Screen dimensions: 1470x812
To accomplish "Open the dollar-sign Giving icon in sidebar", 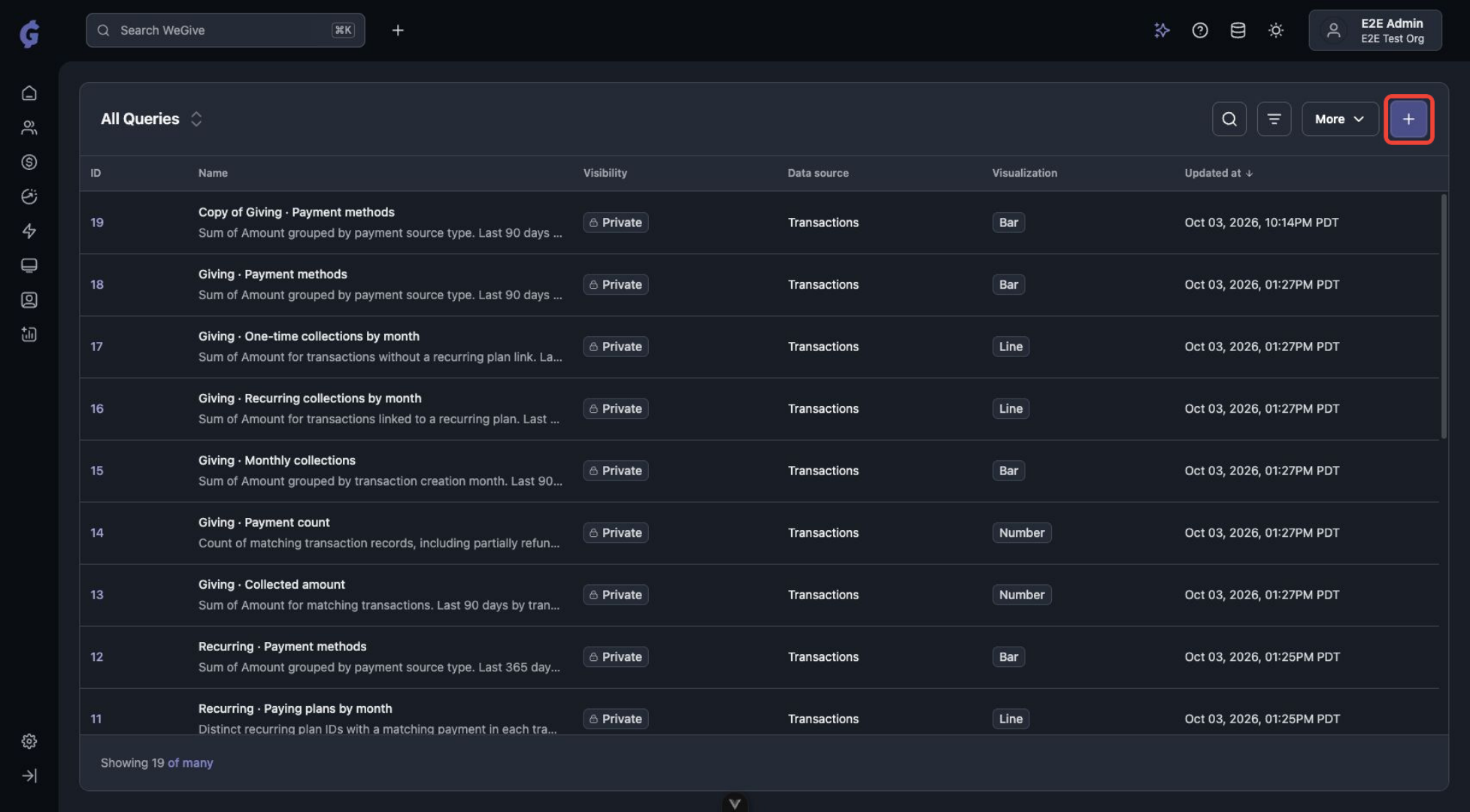I will 29,162.
